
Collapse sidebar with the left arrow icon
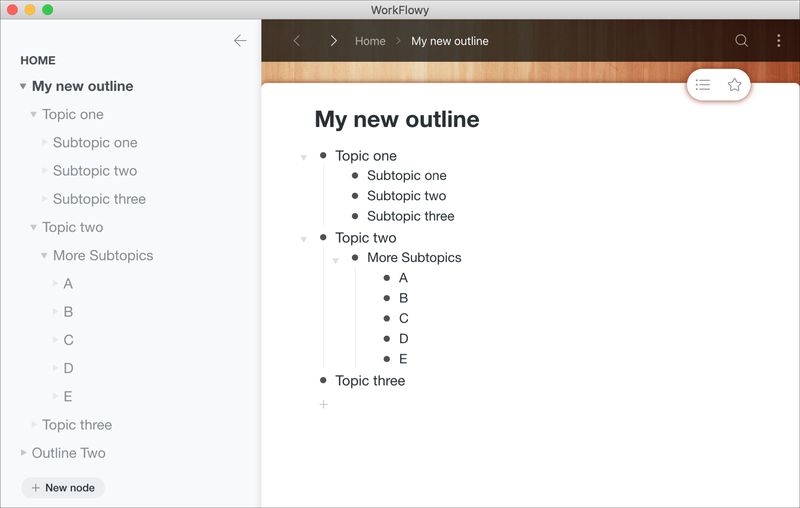click(240, 41)
